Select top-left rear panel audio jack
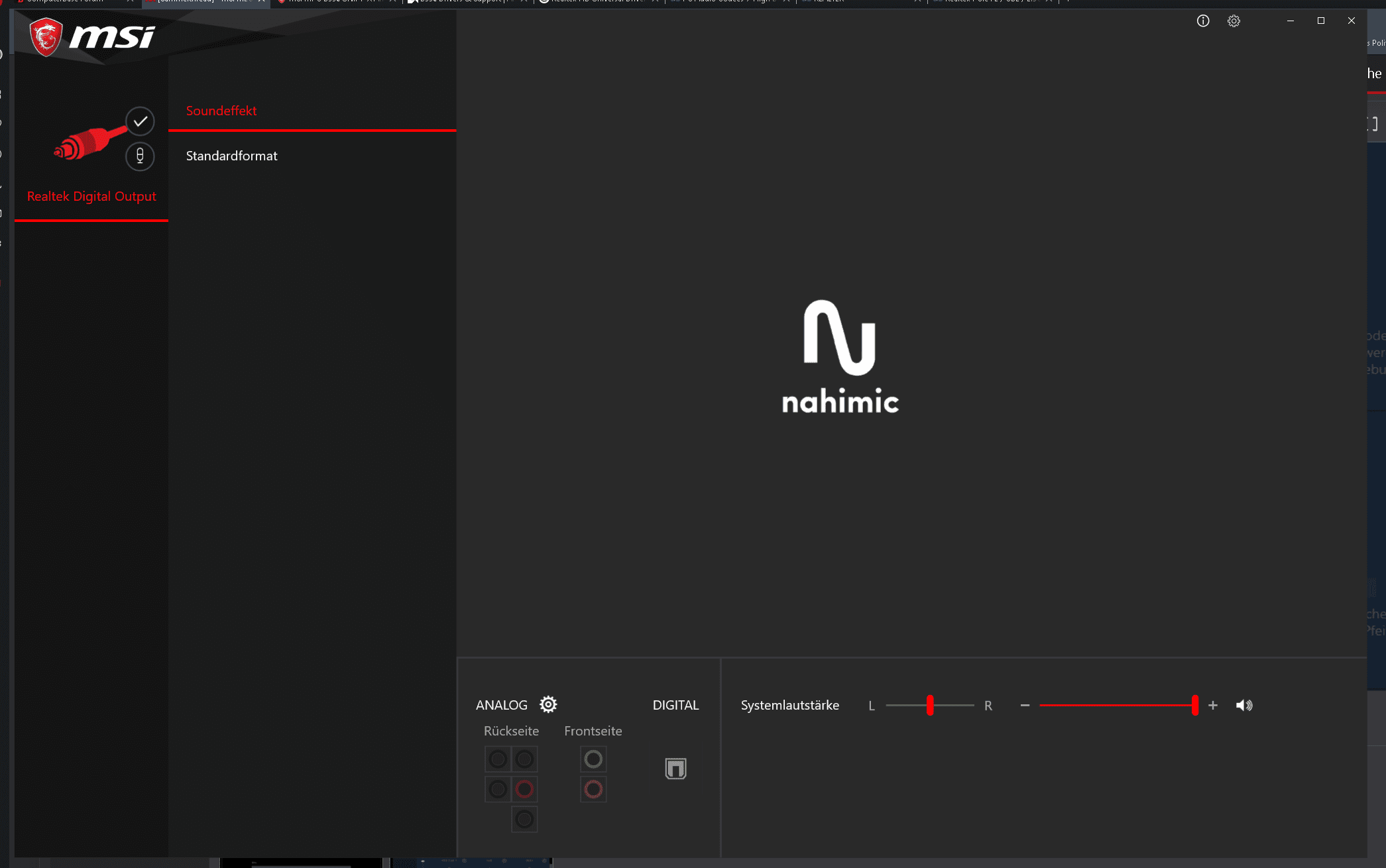Viewport: 1386px width, 868px height. 498,759
